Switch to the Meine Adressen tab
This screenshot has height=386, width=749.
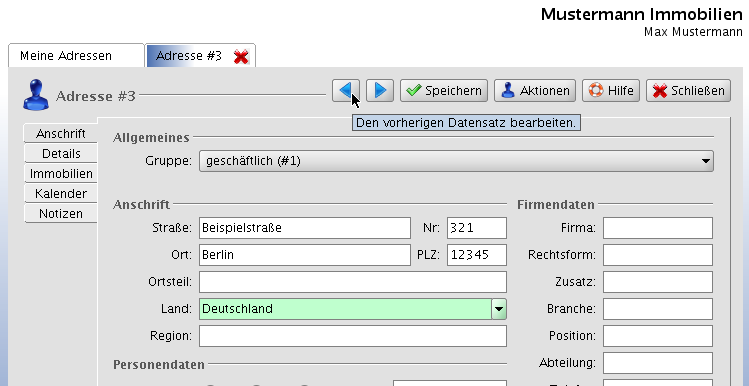(x=76, y=56)
